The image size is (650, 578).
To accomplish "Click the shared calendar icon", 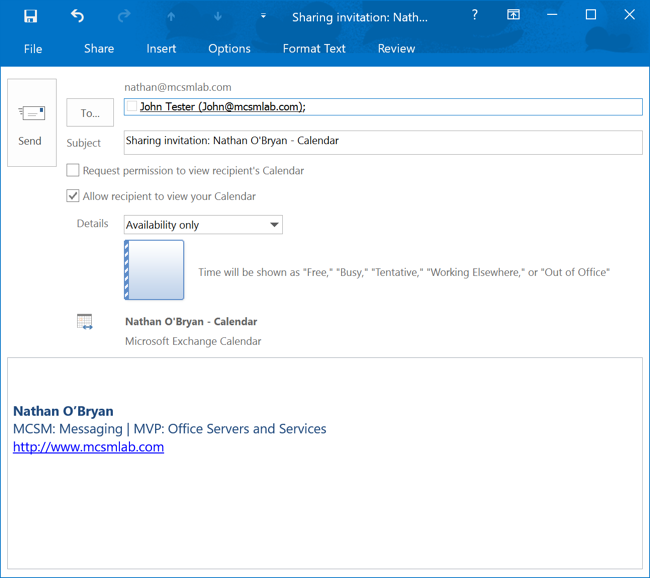I will point(85,322).
